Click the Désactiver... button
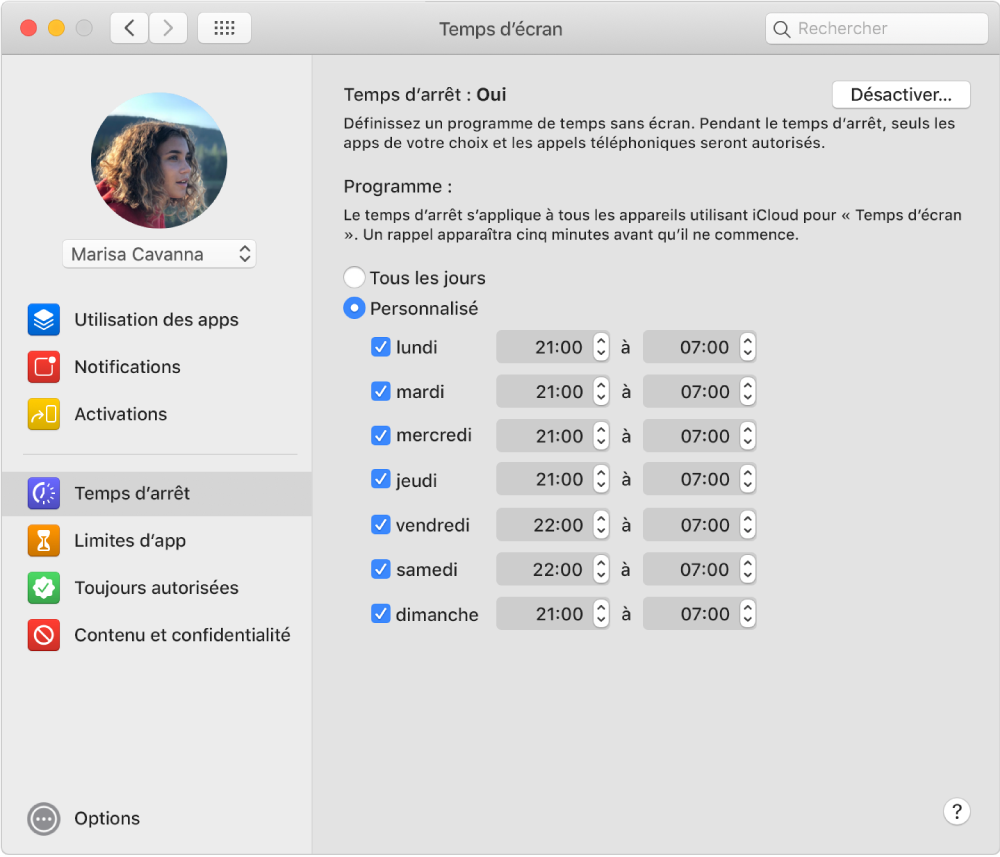Viewport: 1000px width, 857px height. pyautogui.click(x=901, y=95)
